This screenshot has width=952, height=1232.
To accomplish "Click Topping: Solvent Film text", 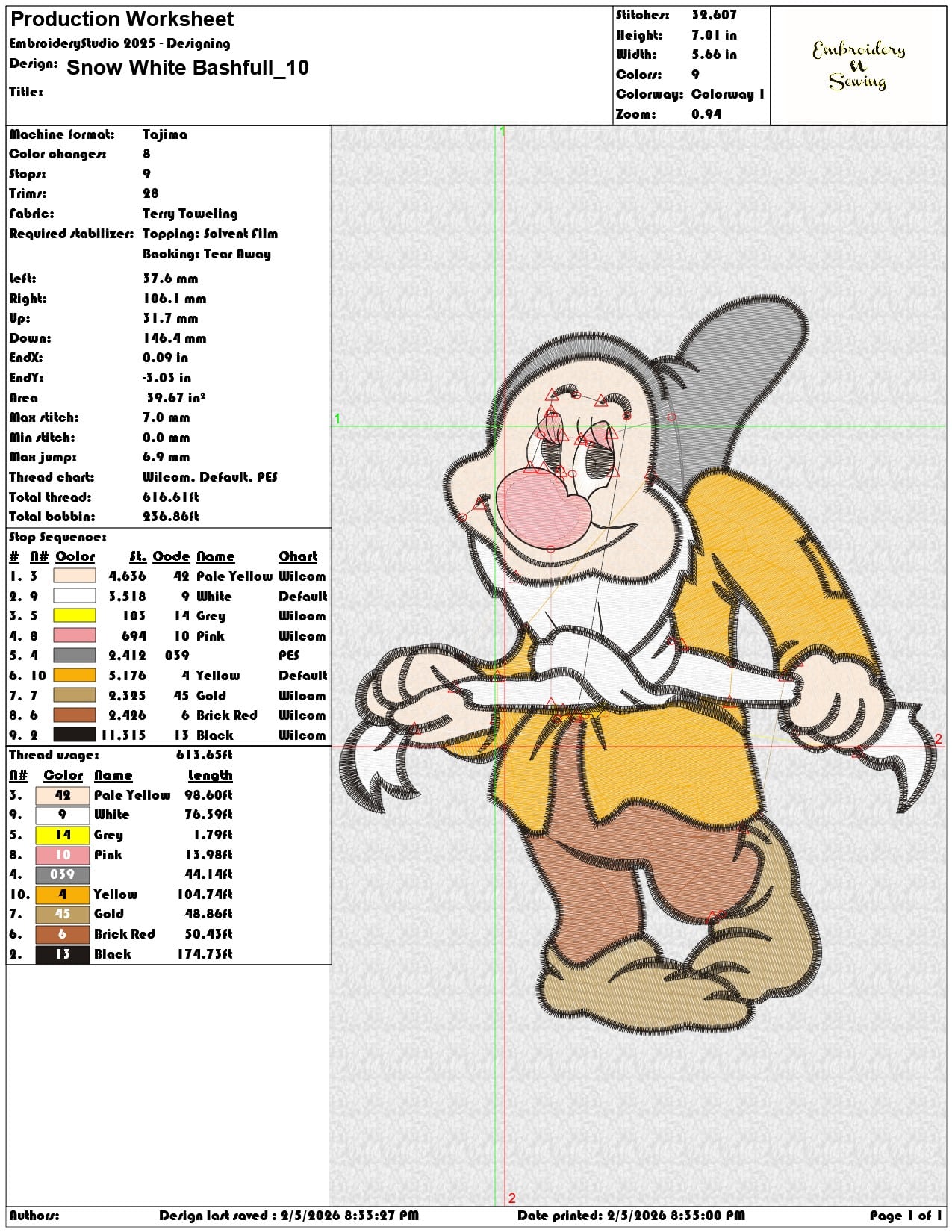I will (x=211, y=234).
